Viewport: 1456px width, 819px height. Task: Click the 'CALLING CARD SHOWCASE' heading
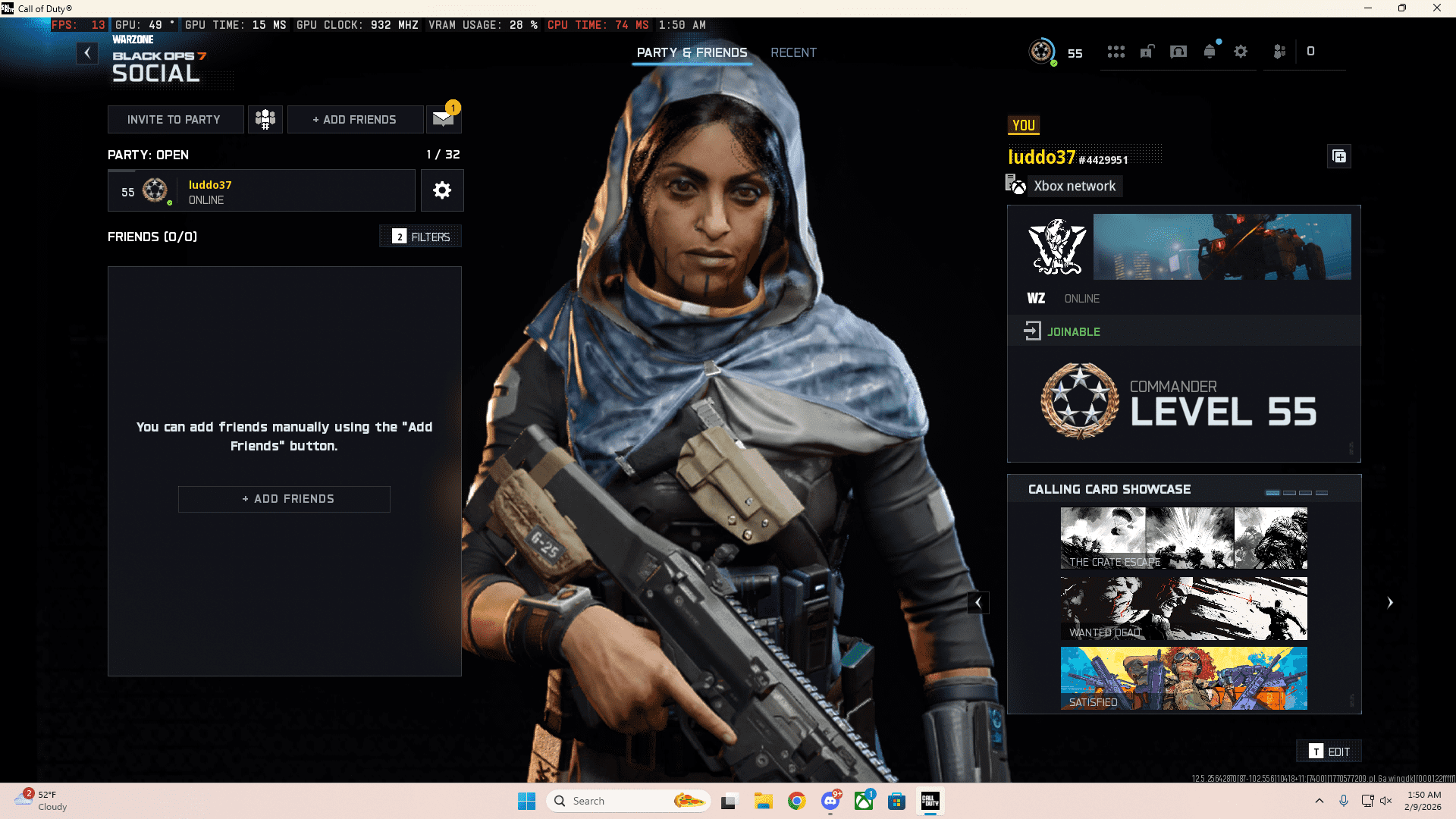coord(1109,489)
